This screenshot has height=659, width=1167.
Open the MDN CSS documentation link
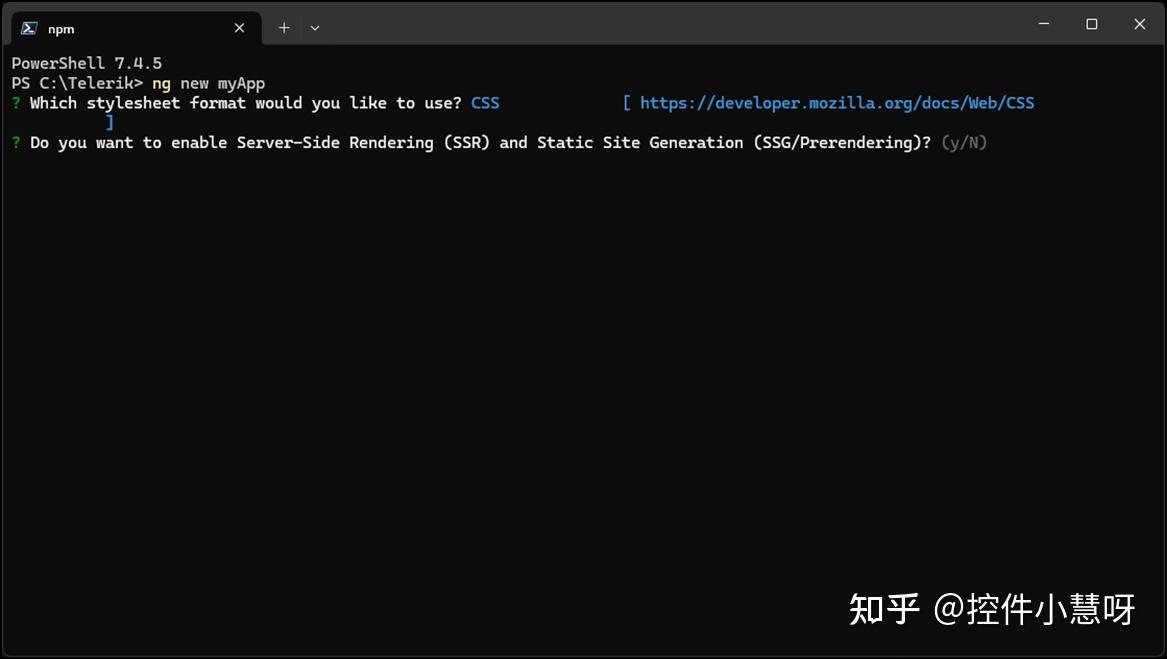point(837,102)
